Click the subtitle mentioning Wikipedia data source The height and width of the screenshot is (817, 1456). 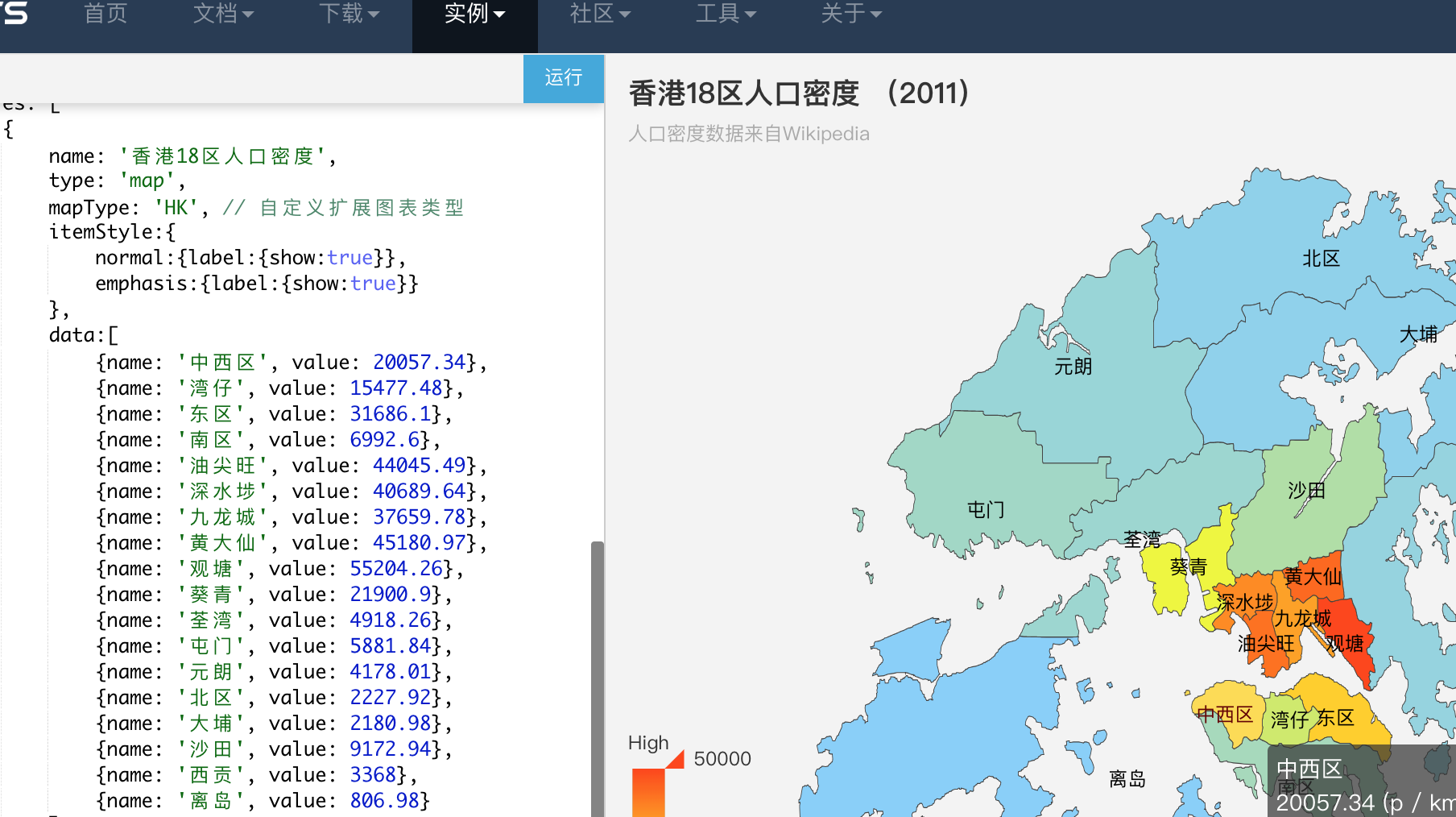pyautogui.click(x=748, y=134)
